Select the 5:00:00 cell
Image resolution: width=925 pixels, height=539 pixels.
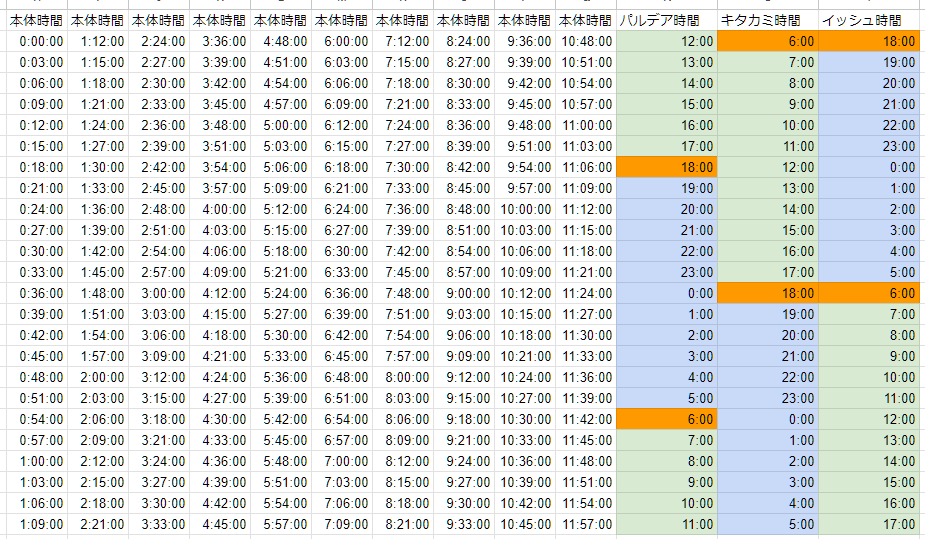[281, 126]
